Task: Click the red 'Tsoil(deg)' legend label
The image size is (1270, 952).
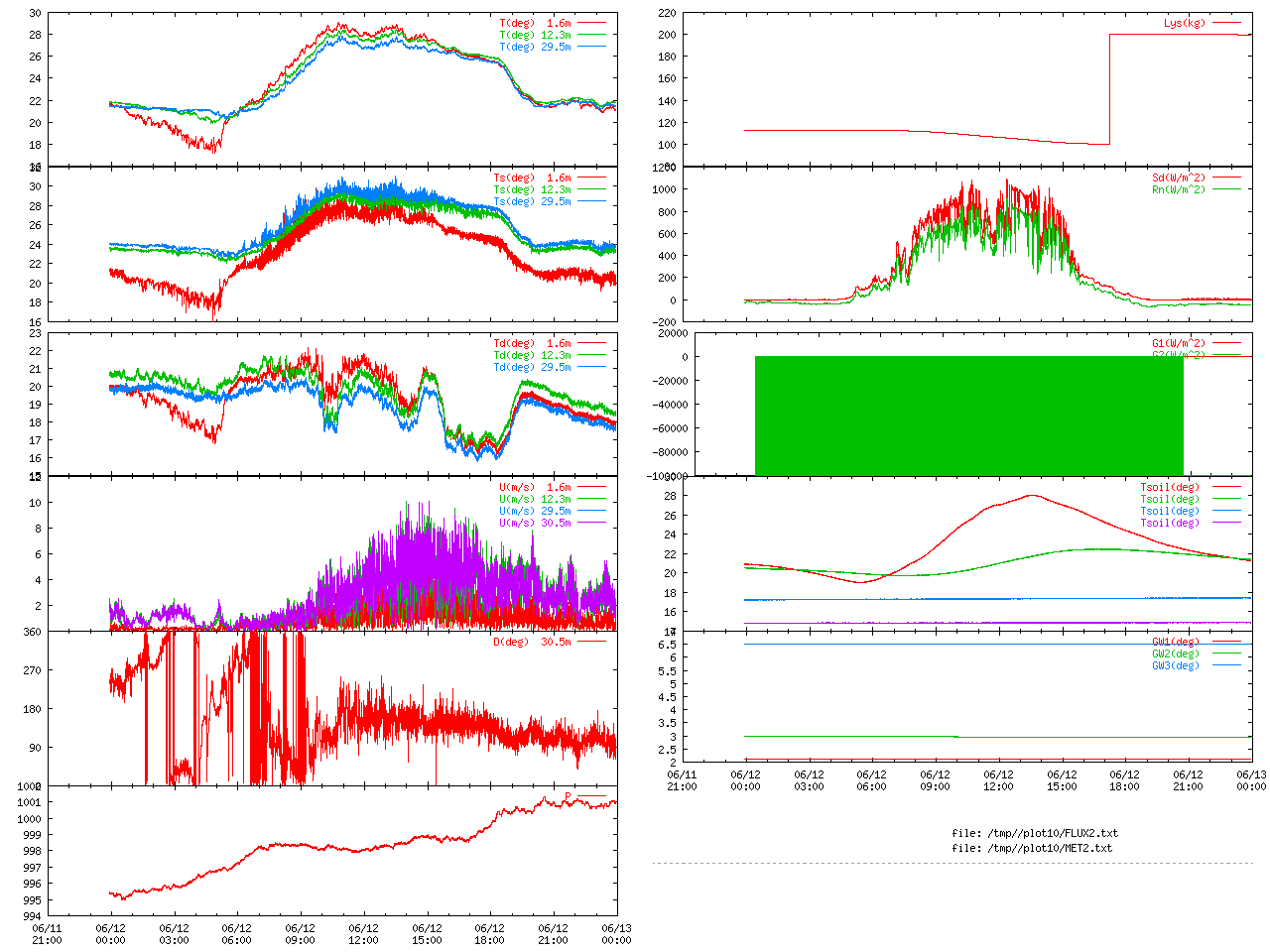Action: pyautogui.click(x=1170, y=487)
